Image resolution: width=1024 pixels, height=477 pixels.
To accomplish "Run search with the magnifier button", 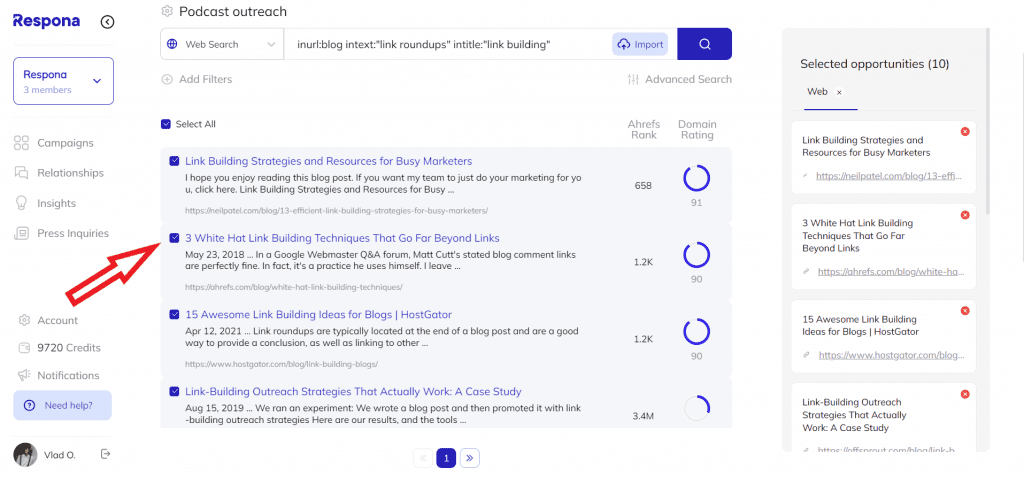I will (705, 44).
